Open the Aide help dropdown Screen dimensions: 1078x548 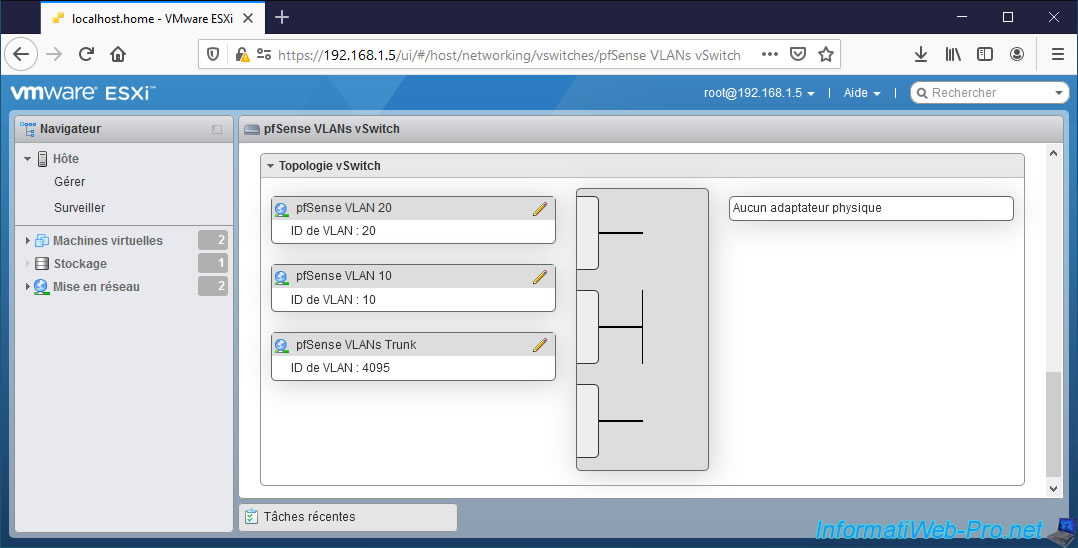point(862,93)
